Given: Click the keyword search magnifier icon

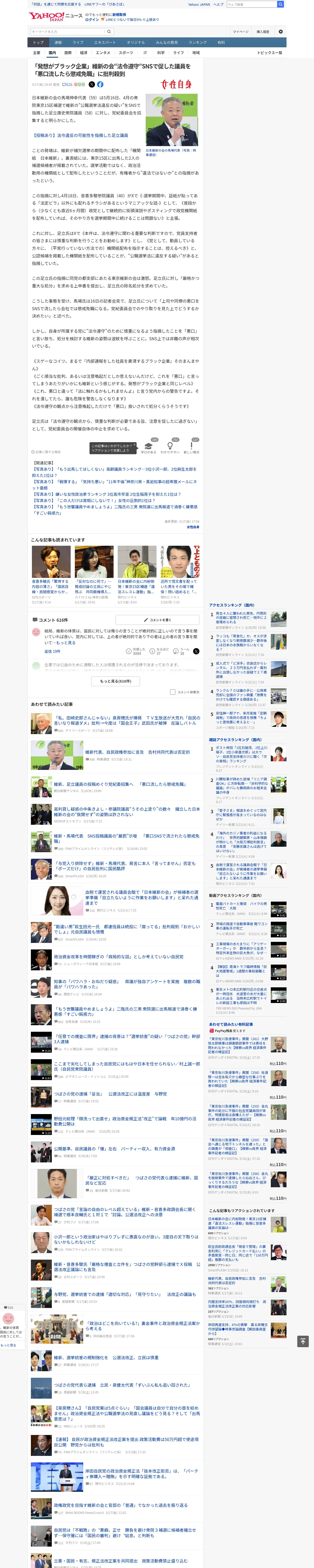Looking at the screenshot, I should [109, 32].
